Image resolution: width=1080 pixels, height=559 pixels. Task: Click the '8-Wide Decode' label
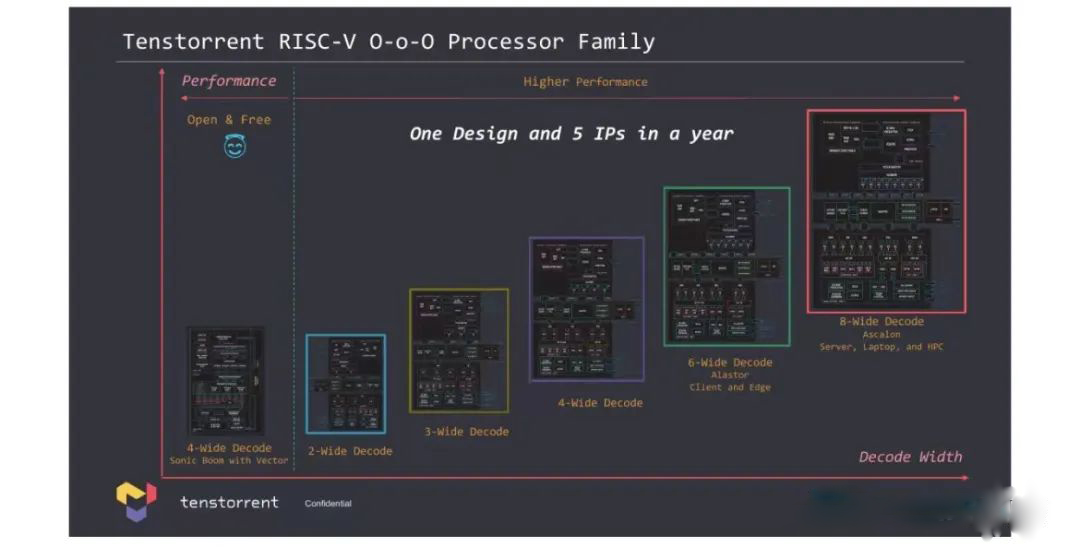pyautogui.click(x=882, y=321)
